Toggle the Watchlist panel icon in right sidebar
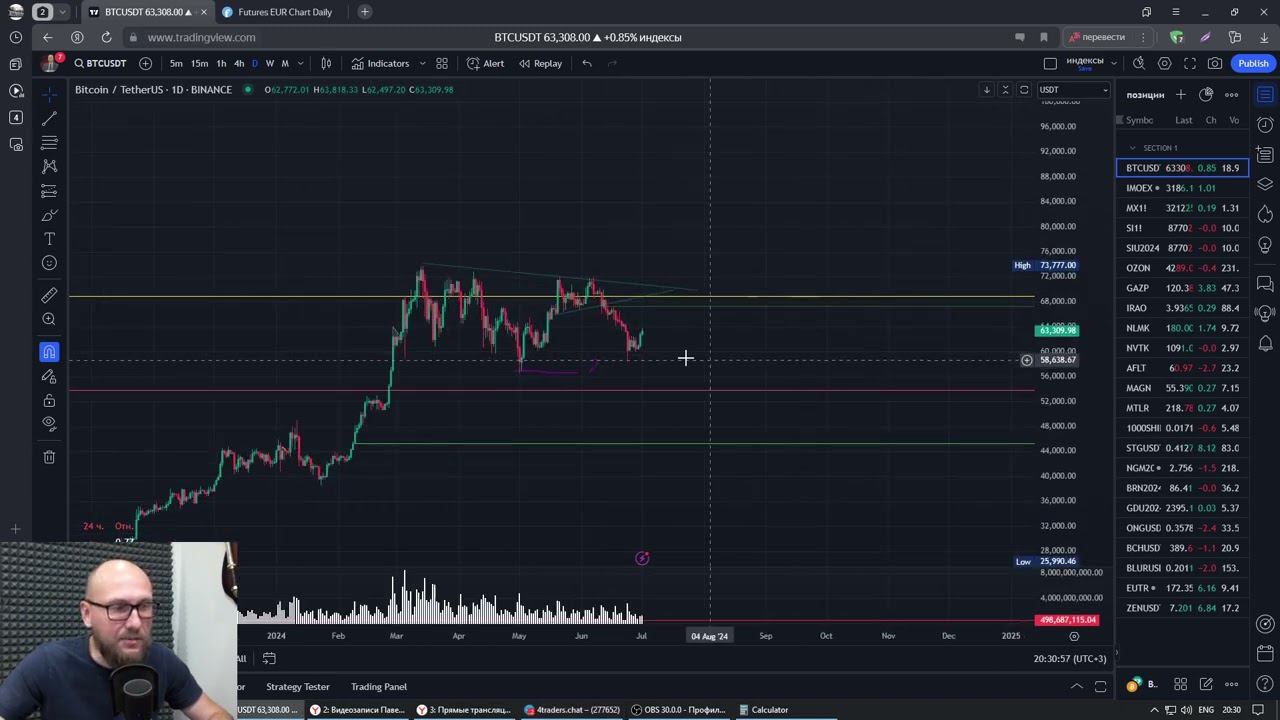The image size is (1280, 720). click(x=1265, y=95)
